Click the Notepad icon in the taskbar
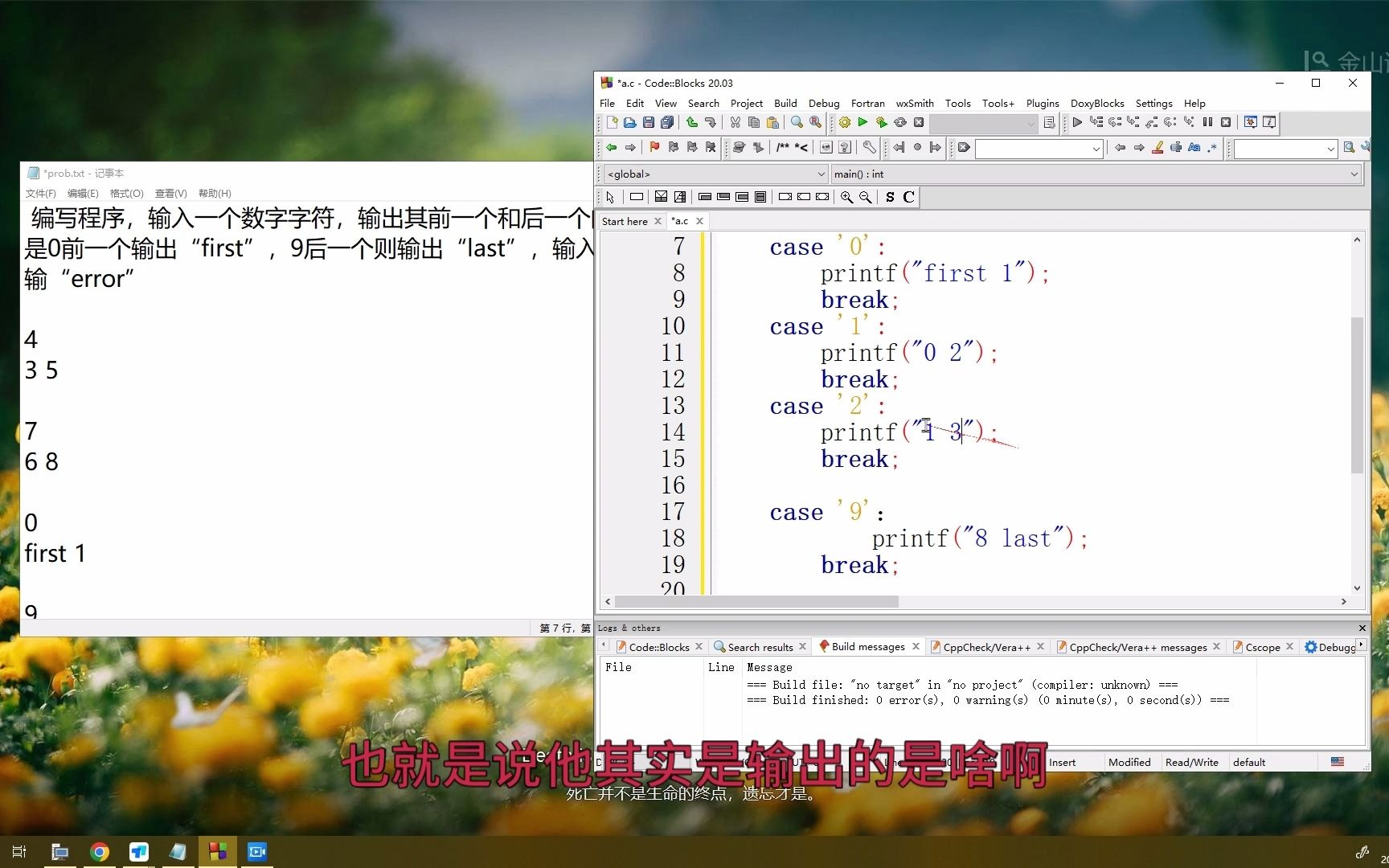 tap(178, 852)
